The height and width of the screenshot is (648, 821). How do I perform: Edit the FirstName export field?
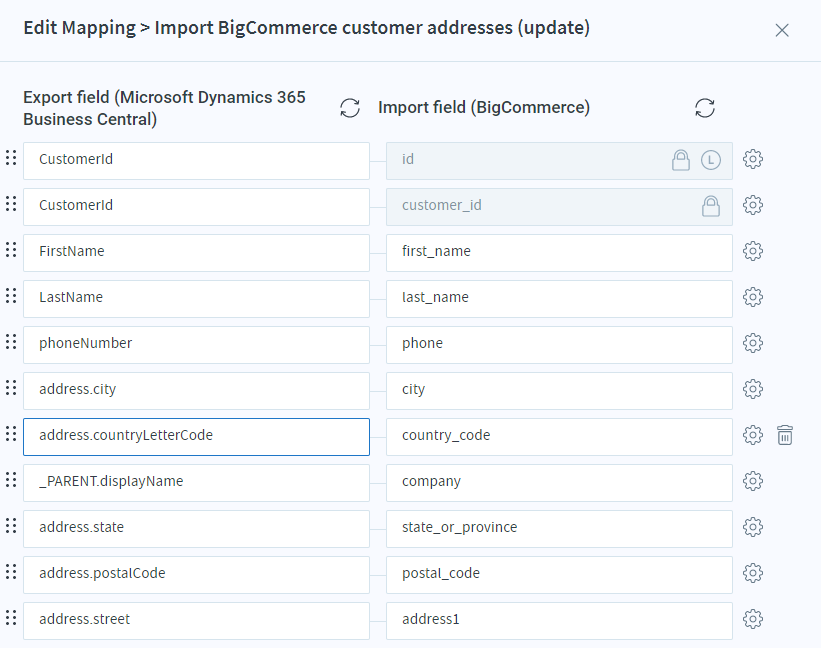click(x=196, y=253)
